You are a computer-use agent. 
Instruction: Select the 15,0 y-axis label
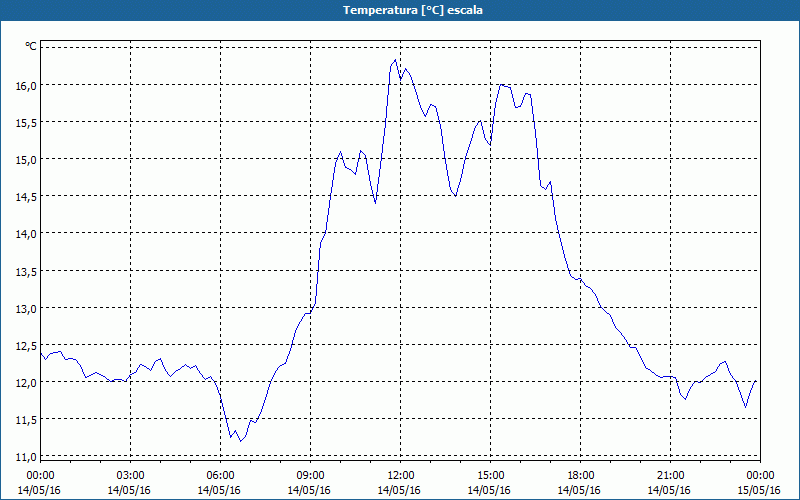(27, 160)
